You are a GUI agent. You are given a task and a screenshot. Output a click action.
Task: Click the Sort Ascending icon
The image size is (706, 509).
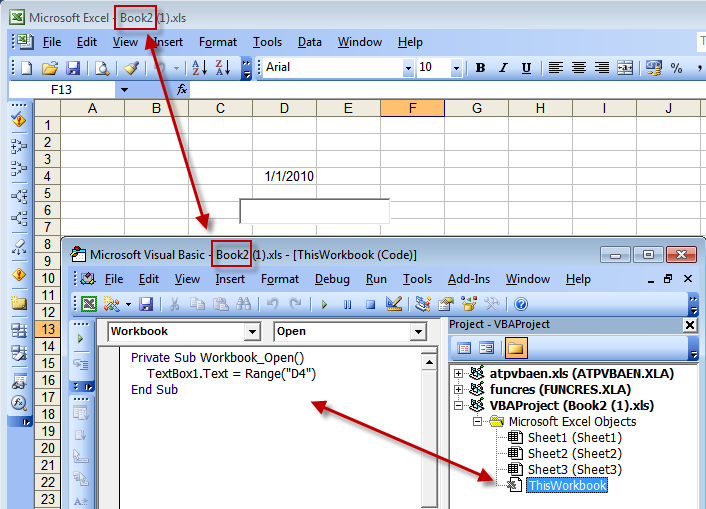(x=198, y=68)
